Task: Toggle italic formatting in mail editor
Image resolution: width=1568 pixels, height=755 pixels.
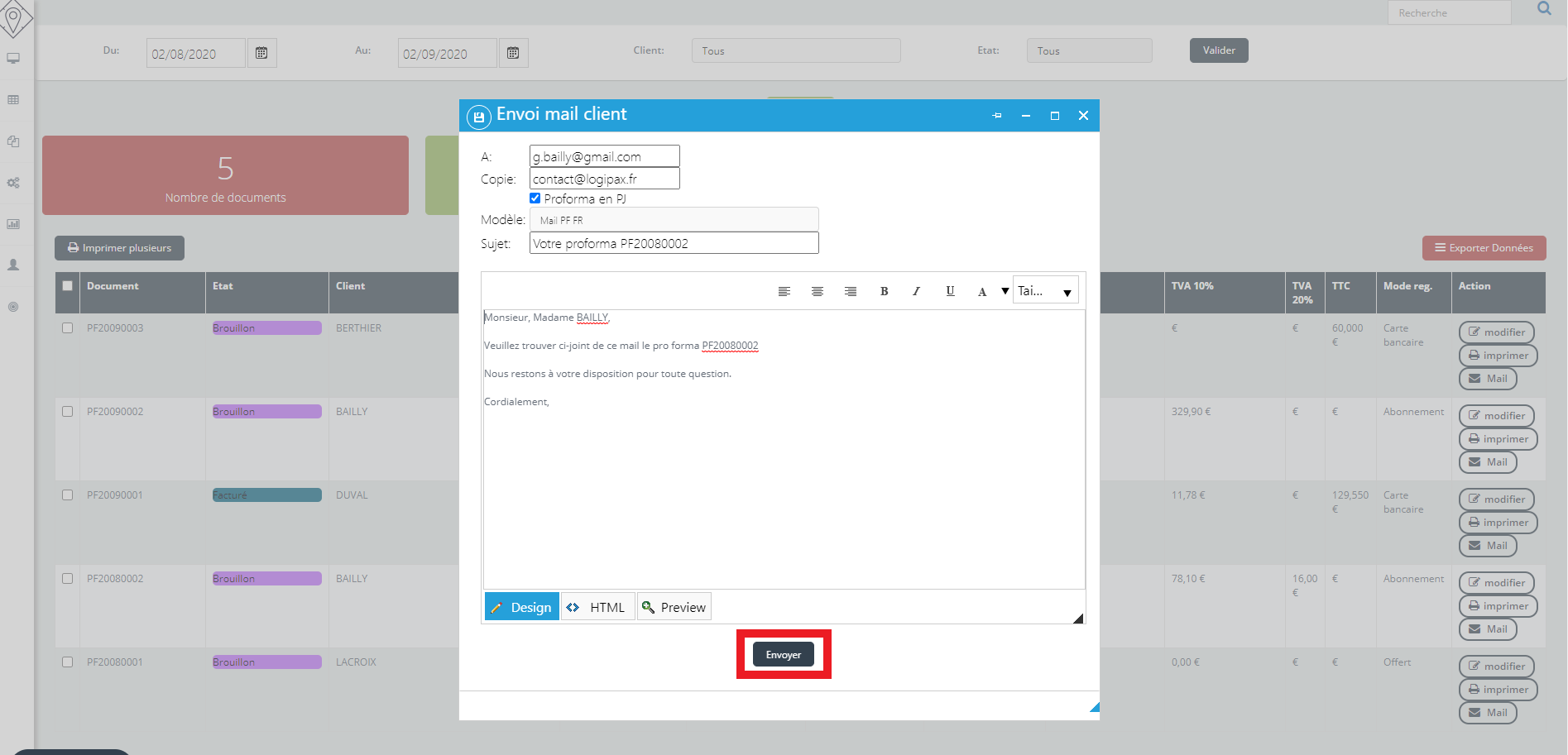Action: (x=916, y=291)
